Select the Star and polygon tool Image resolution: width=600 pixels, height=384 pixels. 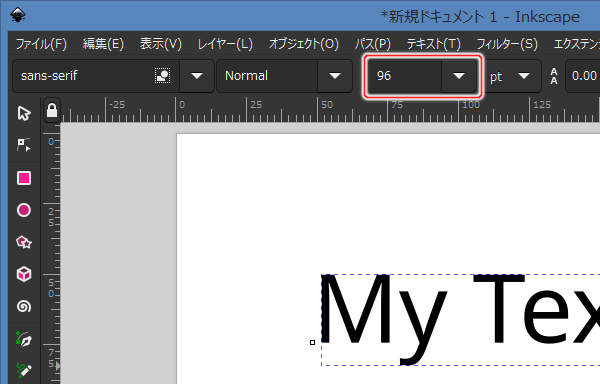24,242
